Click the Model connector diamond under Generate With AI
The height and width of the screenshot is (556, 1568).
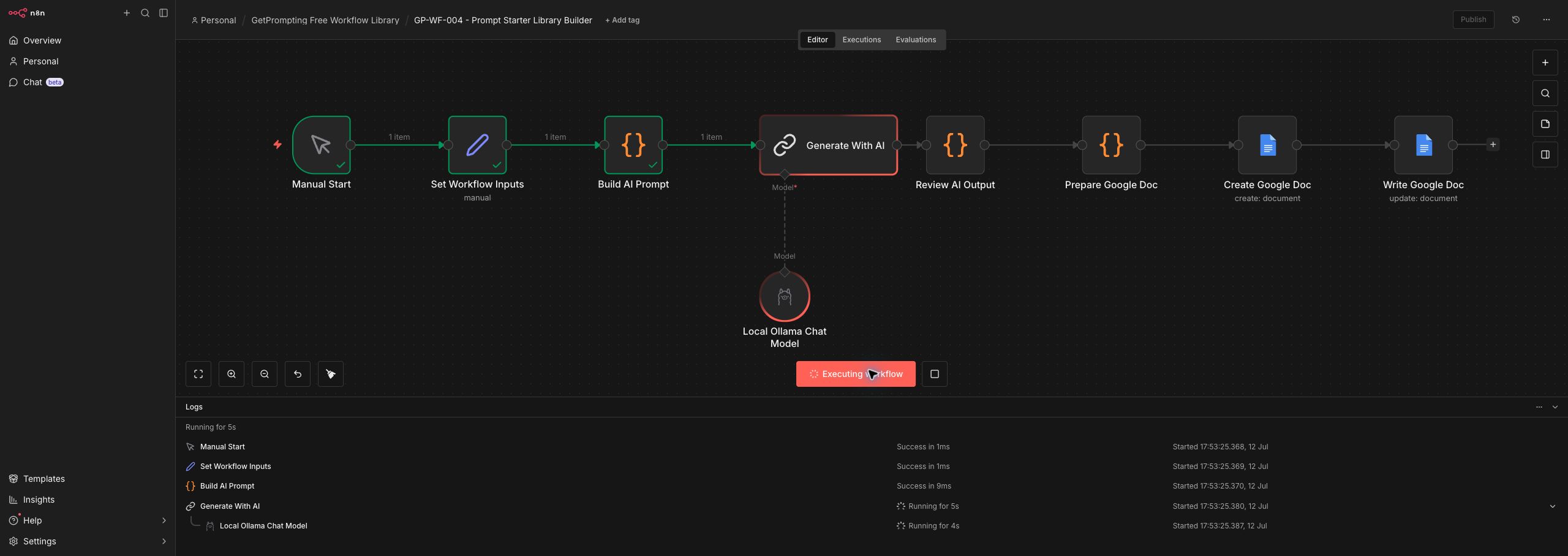785,175
